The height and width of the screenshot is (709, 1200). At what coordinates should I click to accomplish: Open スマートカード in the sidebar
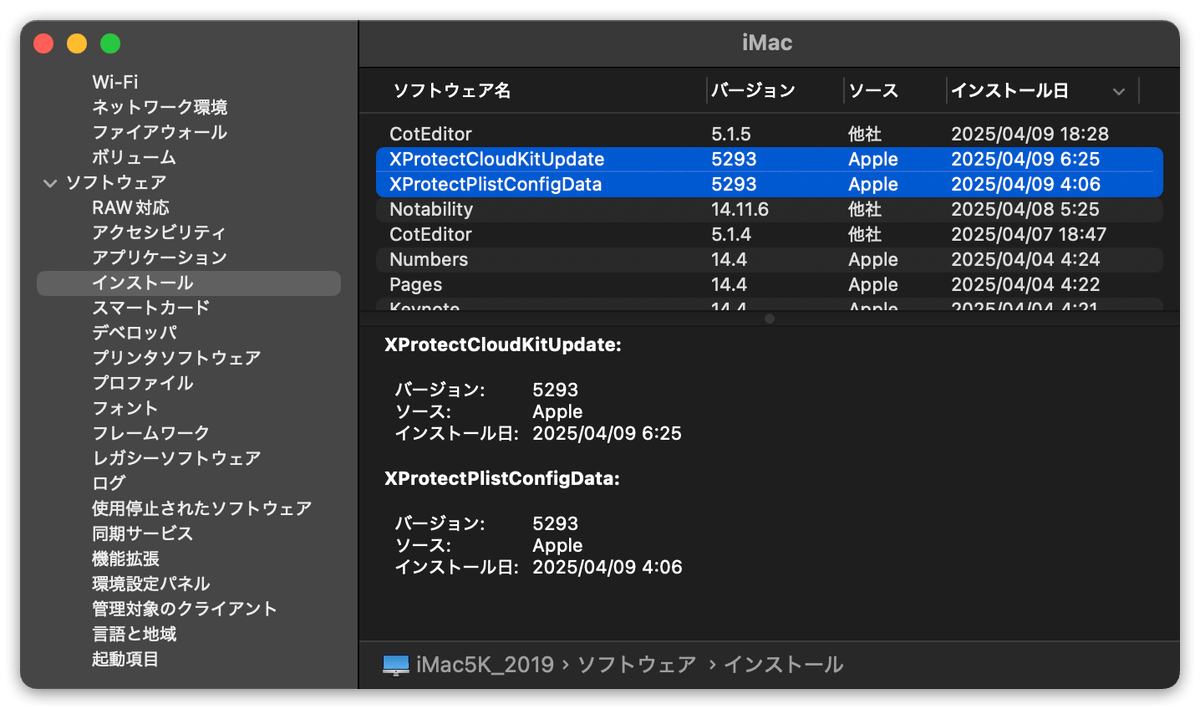[x=151, y=308]
